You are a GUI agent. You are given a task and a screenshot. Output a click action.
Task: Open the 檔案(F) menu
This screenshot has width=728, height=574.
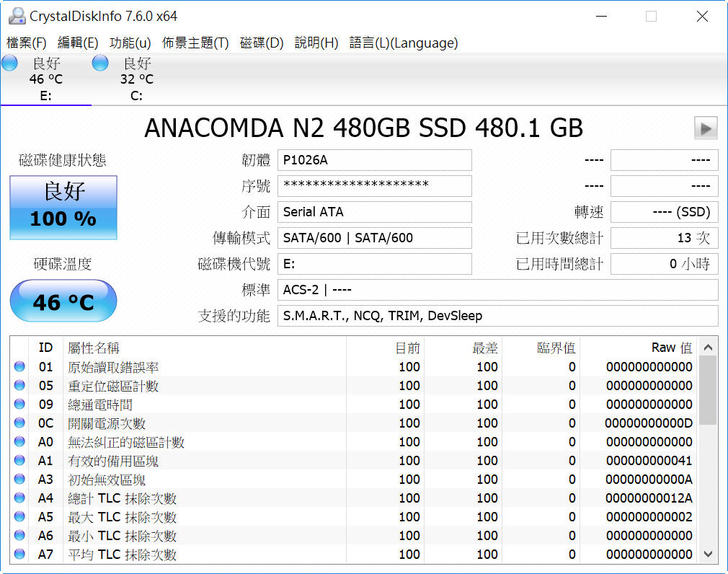tap(27, 43)
